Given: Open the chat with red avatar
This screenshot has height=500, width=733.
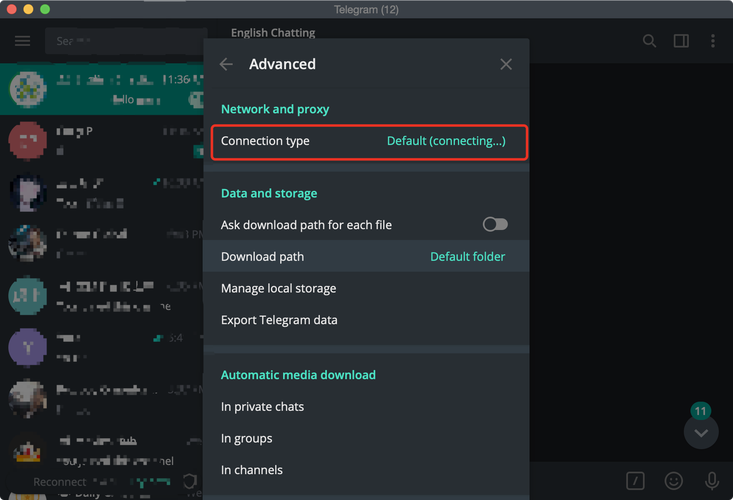Looking at the screenshot, I should (102, 141).
